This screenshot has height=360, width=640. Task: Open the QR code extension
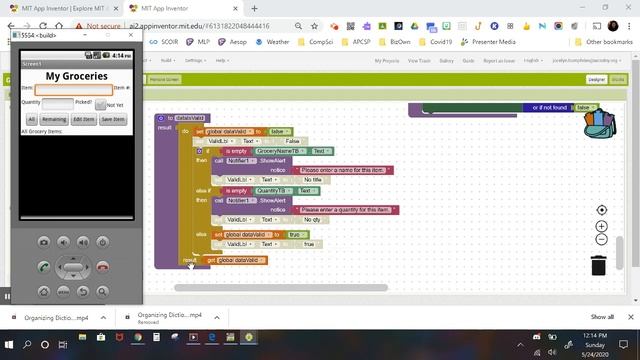point(351,26)
